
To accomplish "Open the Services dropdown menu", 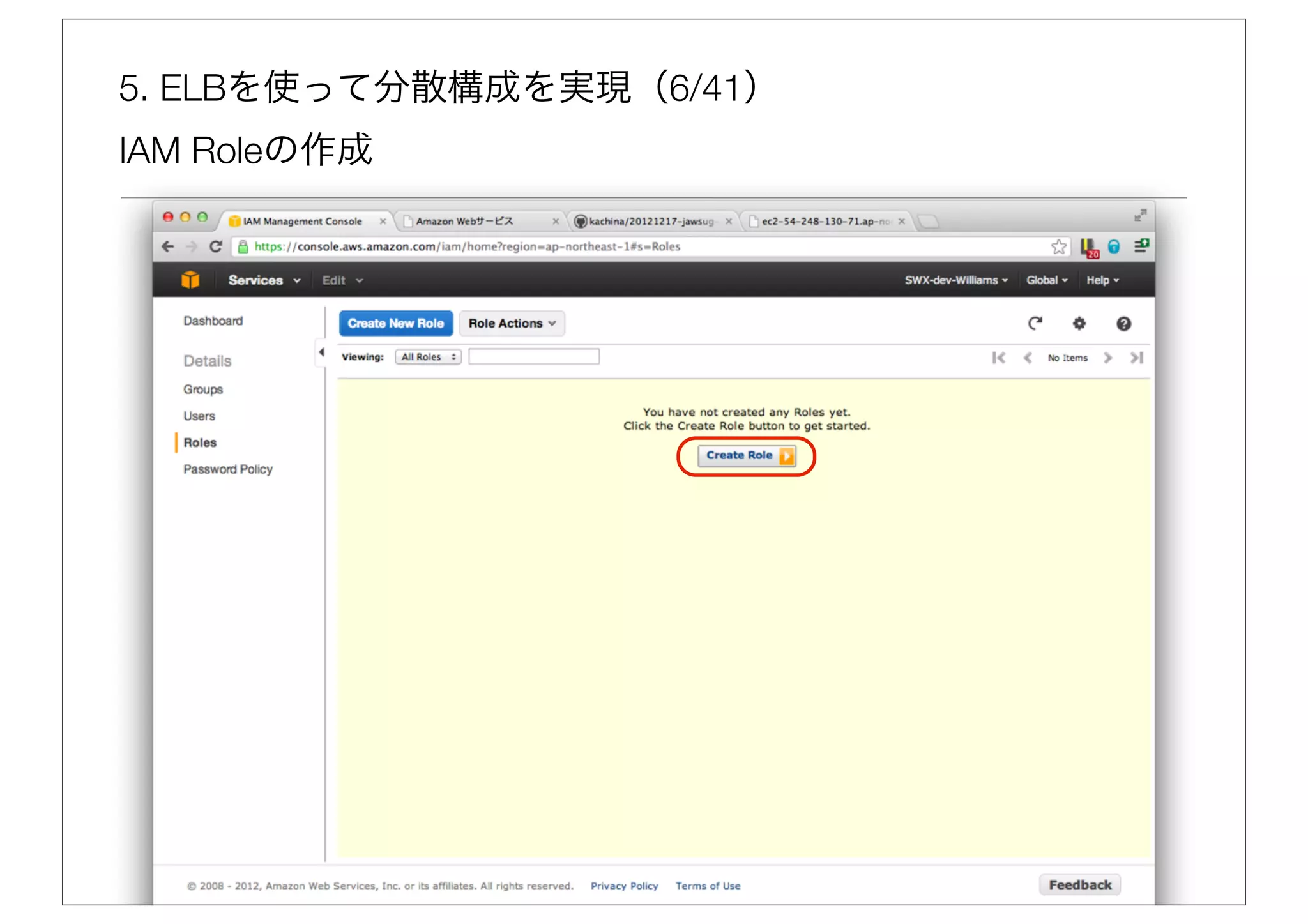I will [x=264, y=280].
